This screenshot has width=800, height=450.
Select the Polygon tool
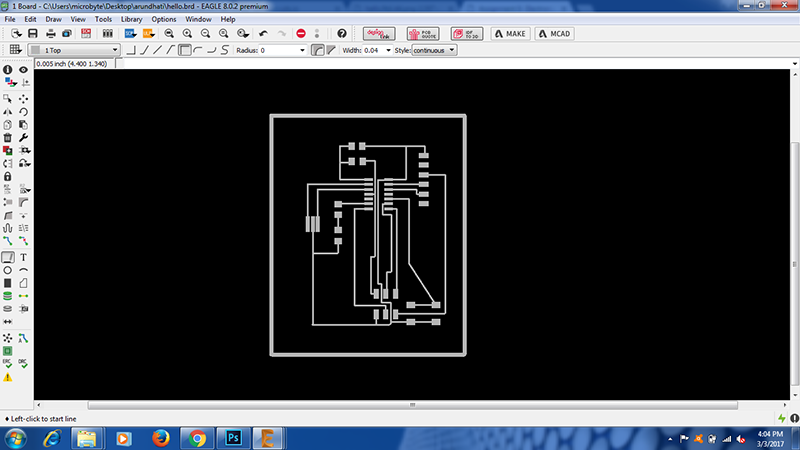[x=23, y=283]
